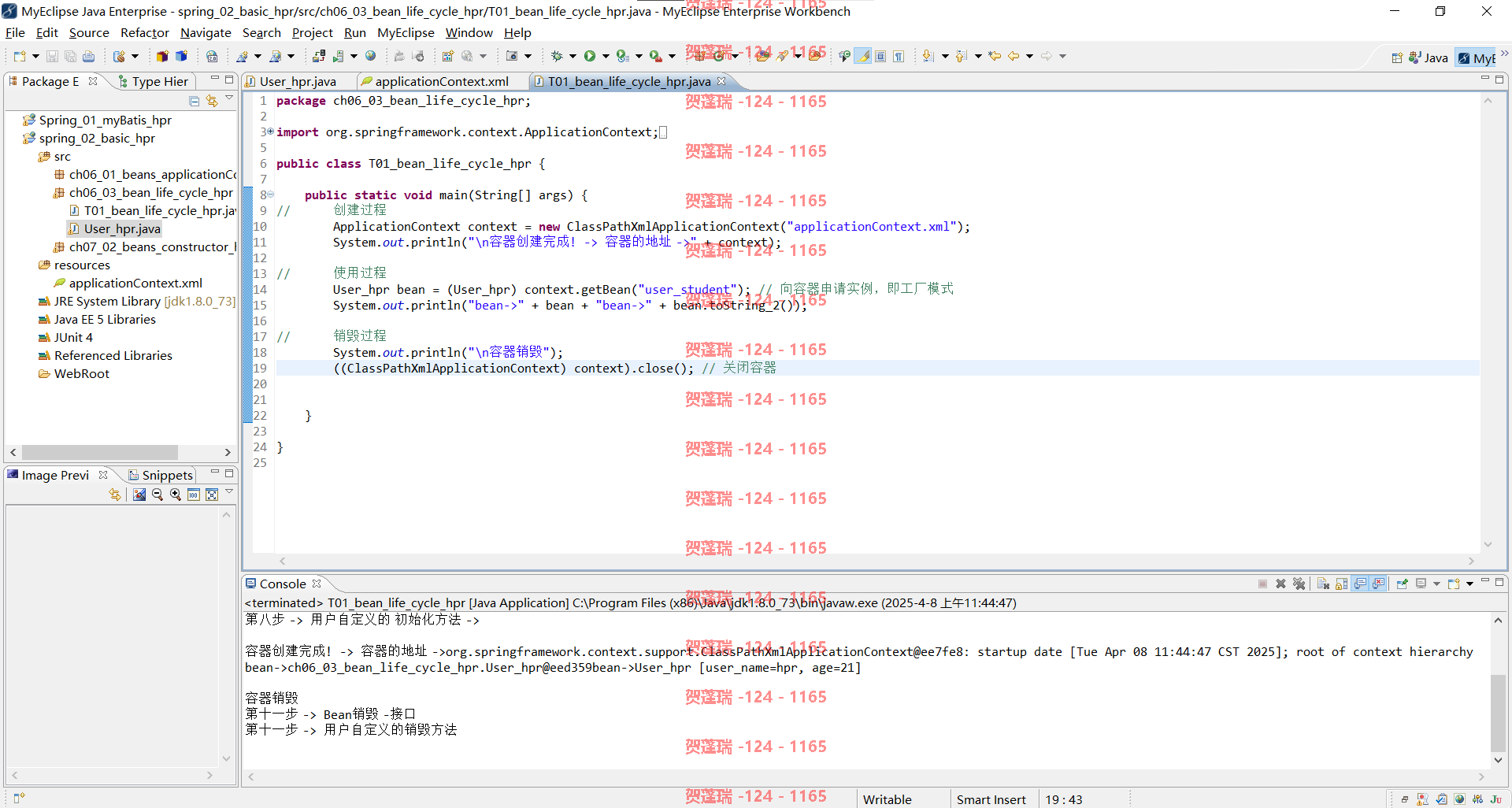Open dropdown arrow next to New icon
1512x808 pixels.
[x=35, y=56]
